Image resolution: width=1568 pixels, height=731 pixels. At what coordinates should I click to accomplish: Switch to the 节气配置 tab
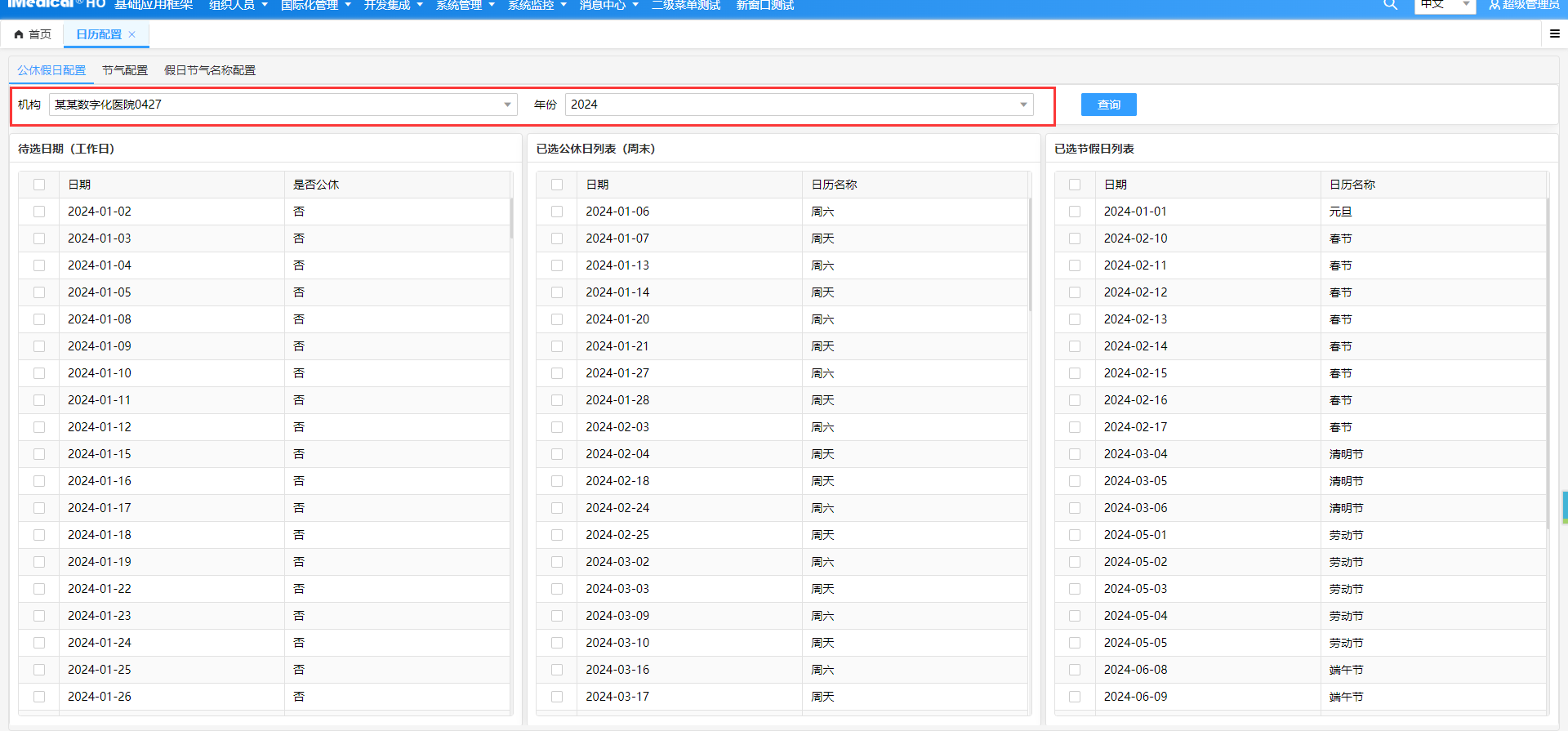tap(125, 70)
